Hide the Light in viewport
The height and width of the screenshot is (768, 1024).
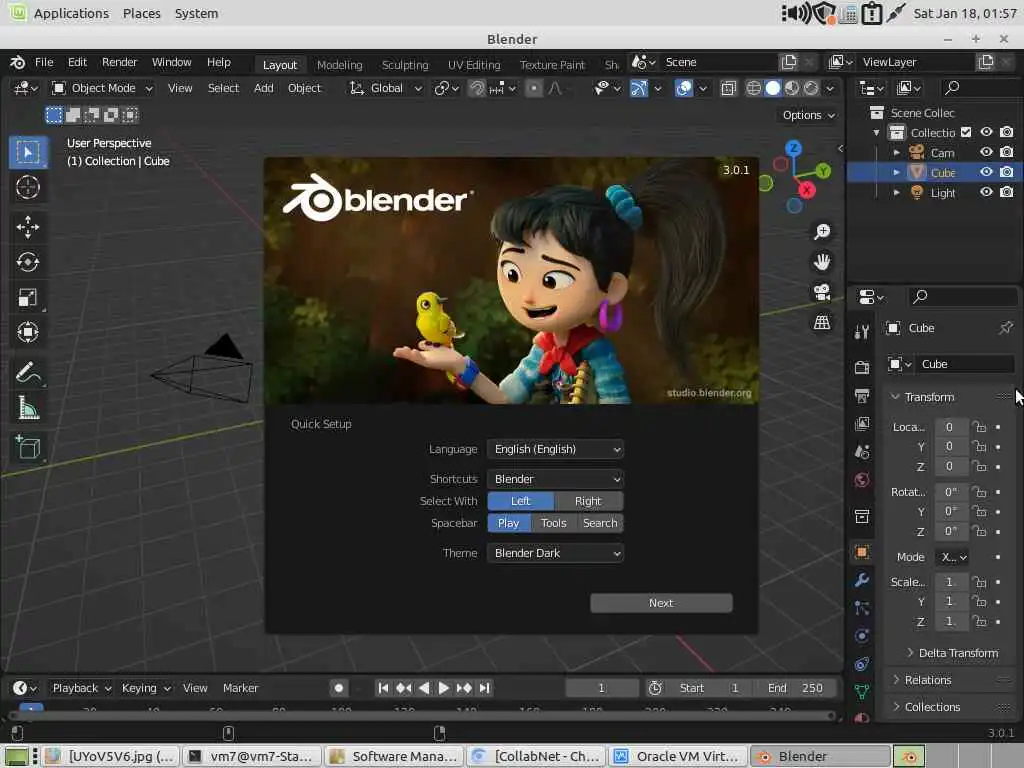pos(986,192)
